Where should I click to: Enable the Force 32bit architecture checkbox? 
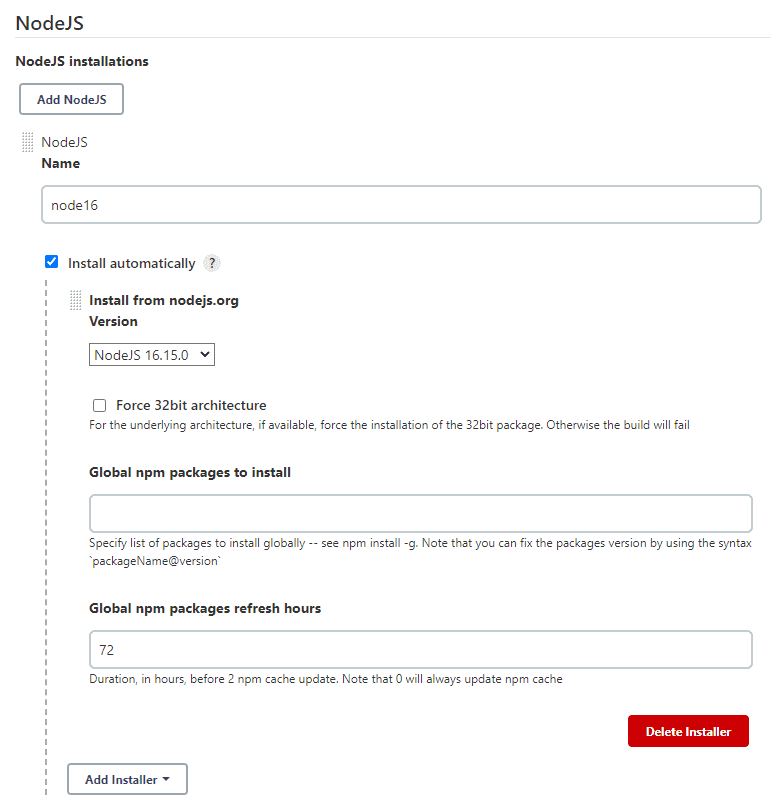pos(100,406)
